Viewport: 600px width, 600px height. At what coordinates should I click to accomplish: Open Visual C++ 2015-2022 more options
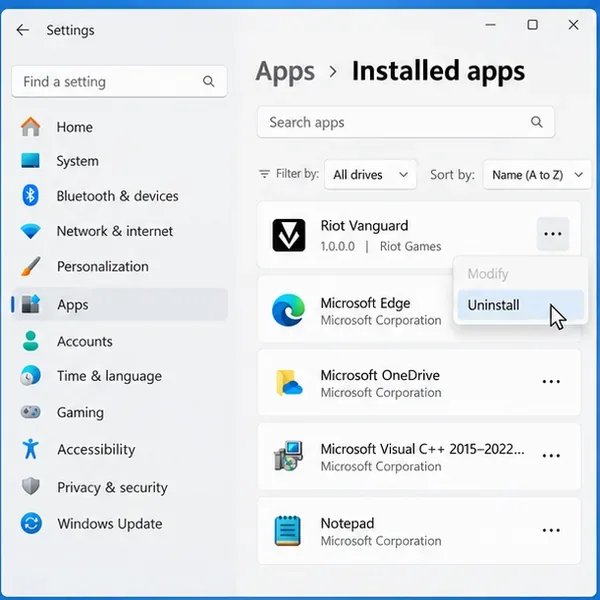(x=551, y=455)
